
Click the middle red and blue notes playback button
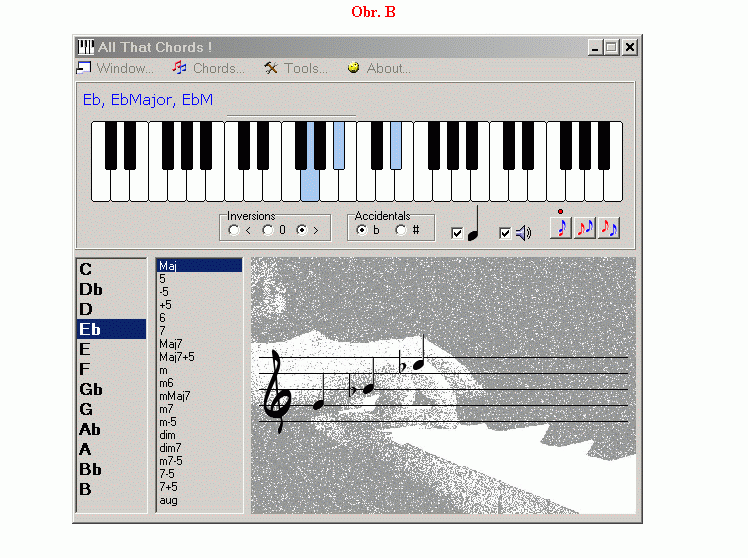coord(585,227)
